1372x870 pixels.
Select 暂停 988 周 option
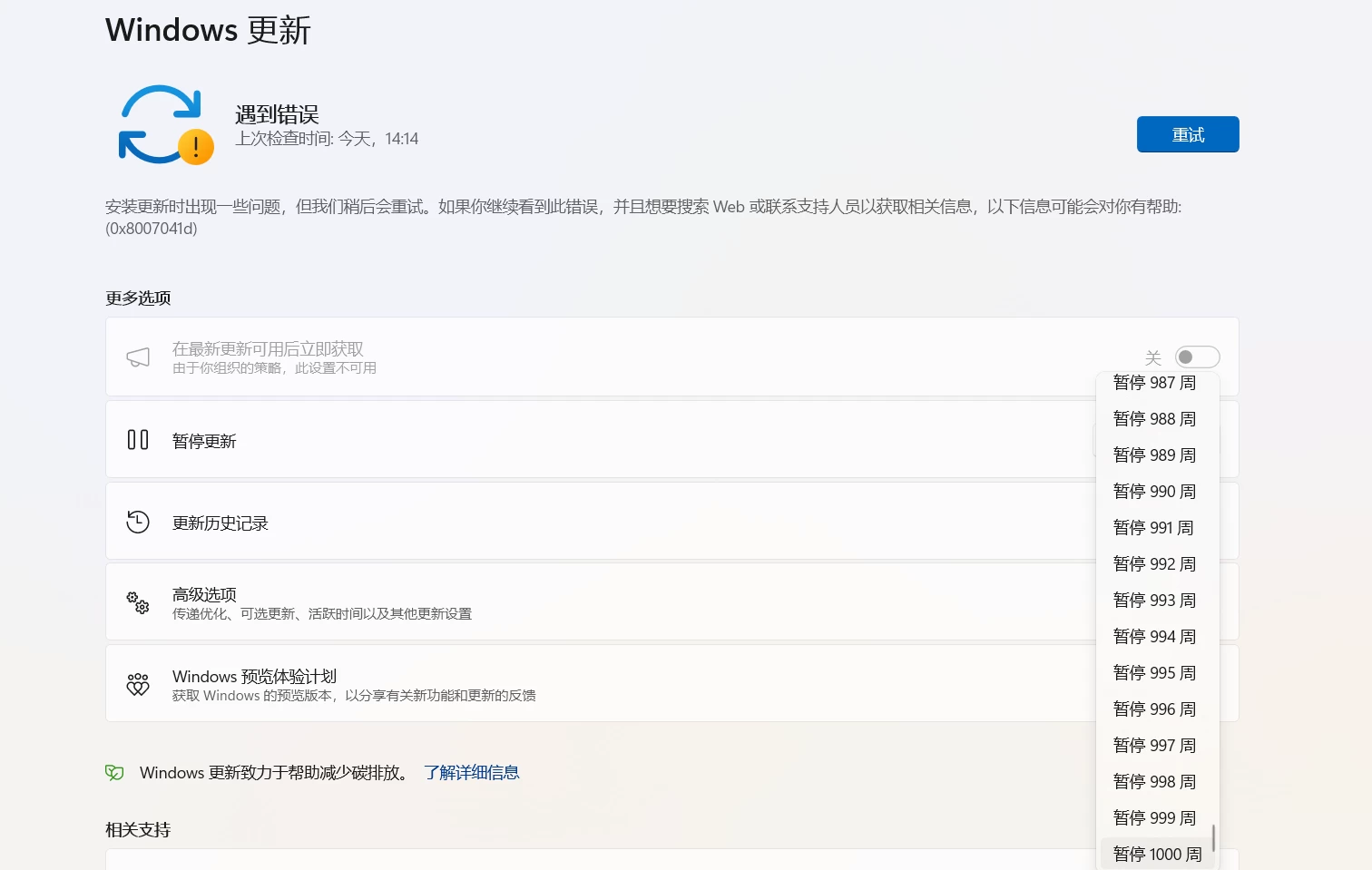point(1154,419)
